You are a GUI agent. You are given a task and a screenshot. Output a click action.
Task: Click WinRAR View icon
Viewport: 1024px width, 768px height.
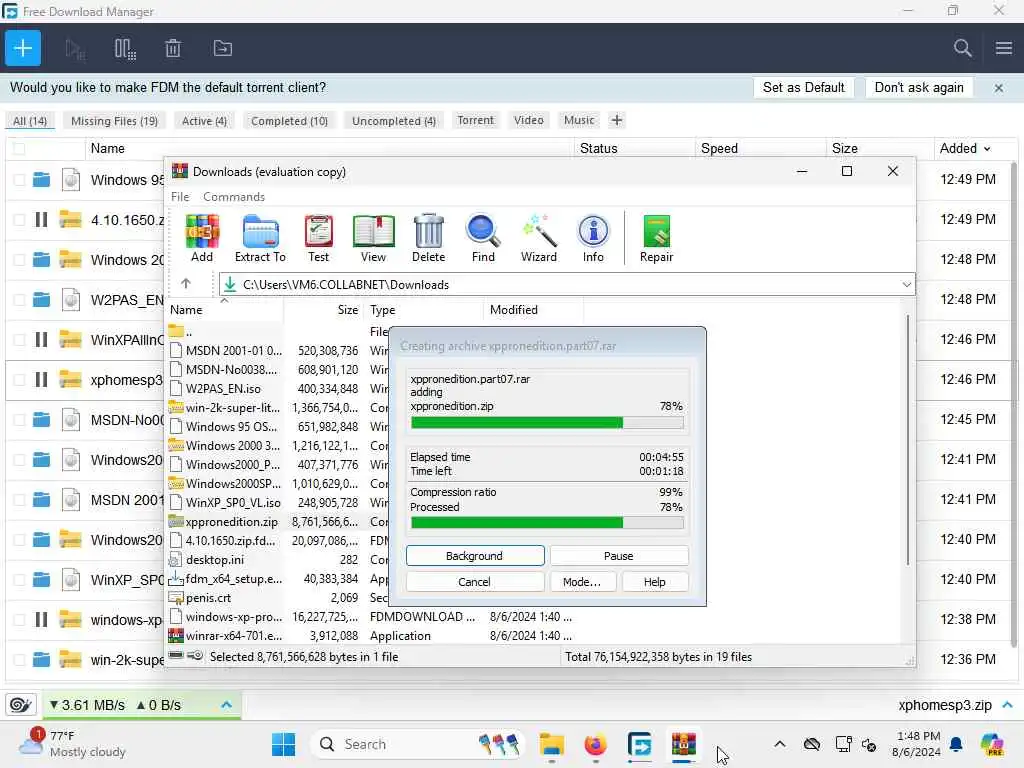pyautogui.click(x=374, y=238)
